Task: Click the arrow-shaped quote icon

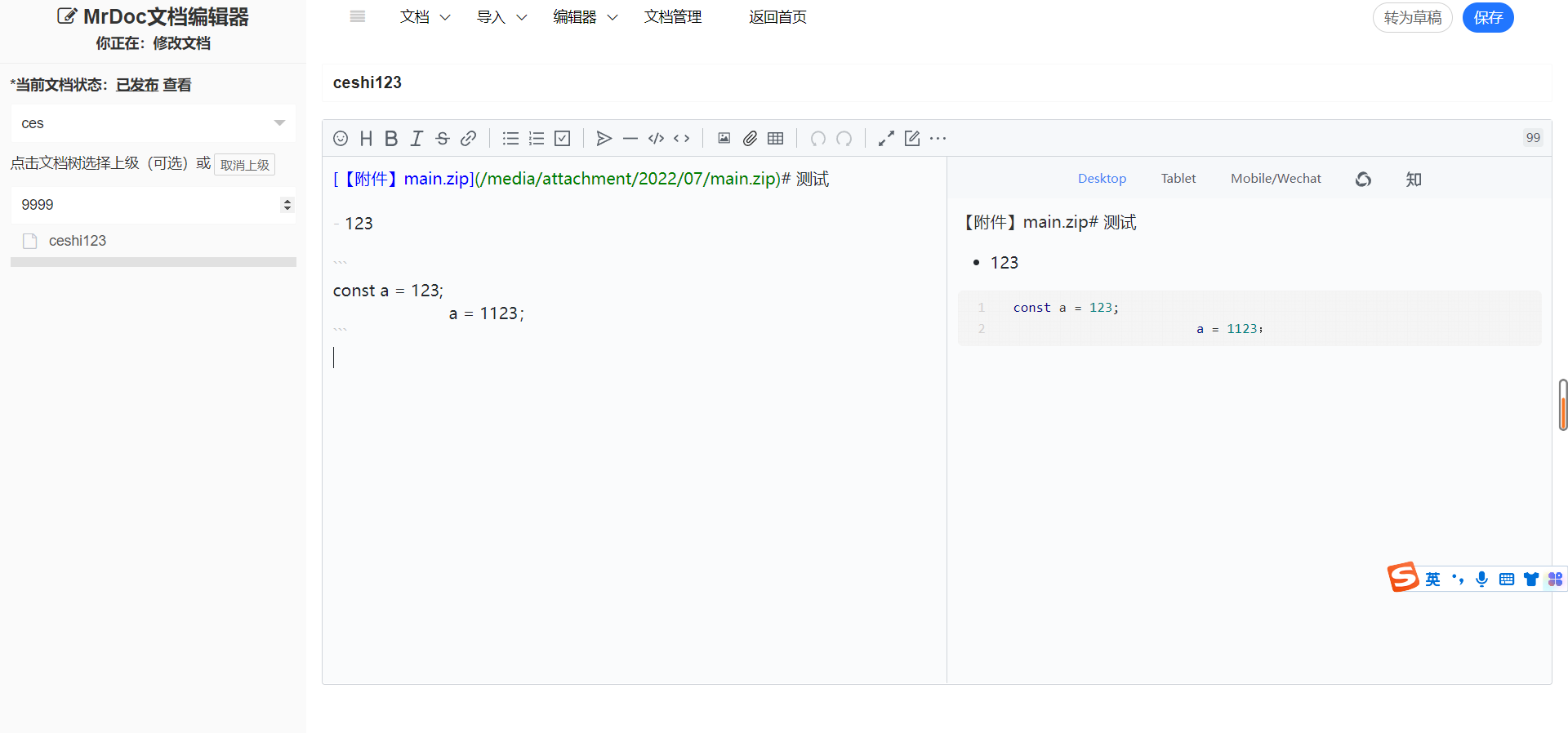Action: (x=604, y=139)
